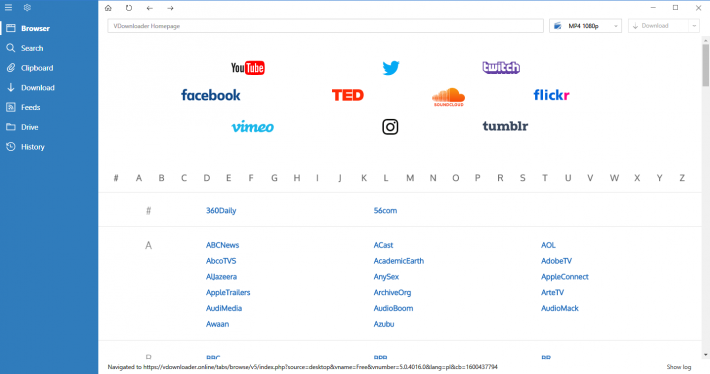Open the YouTube logo
The image size is (710, 374).
click(x=248, y=68)
